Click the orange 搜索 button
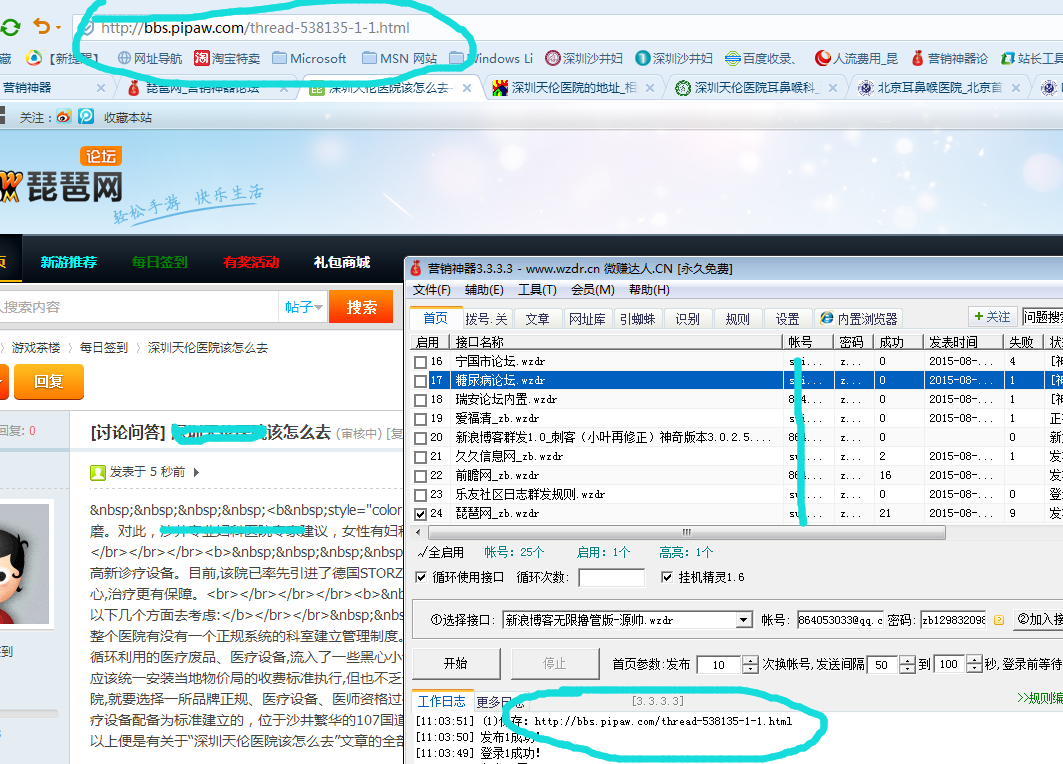The width and height of the screenshot is (1063, 764). coord(361,307)
